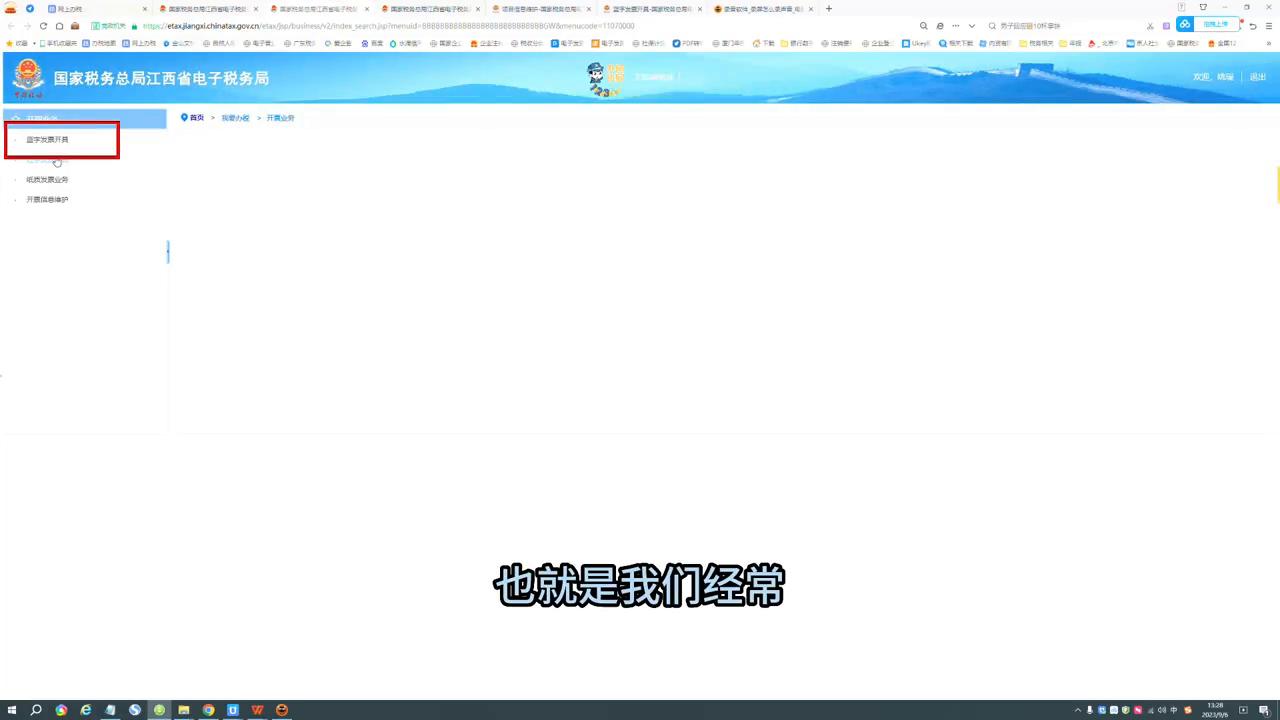Open 我要办税 from the breadcrumb
This screenshot has height=720, width=1280.
[x=235, y=118]
